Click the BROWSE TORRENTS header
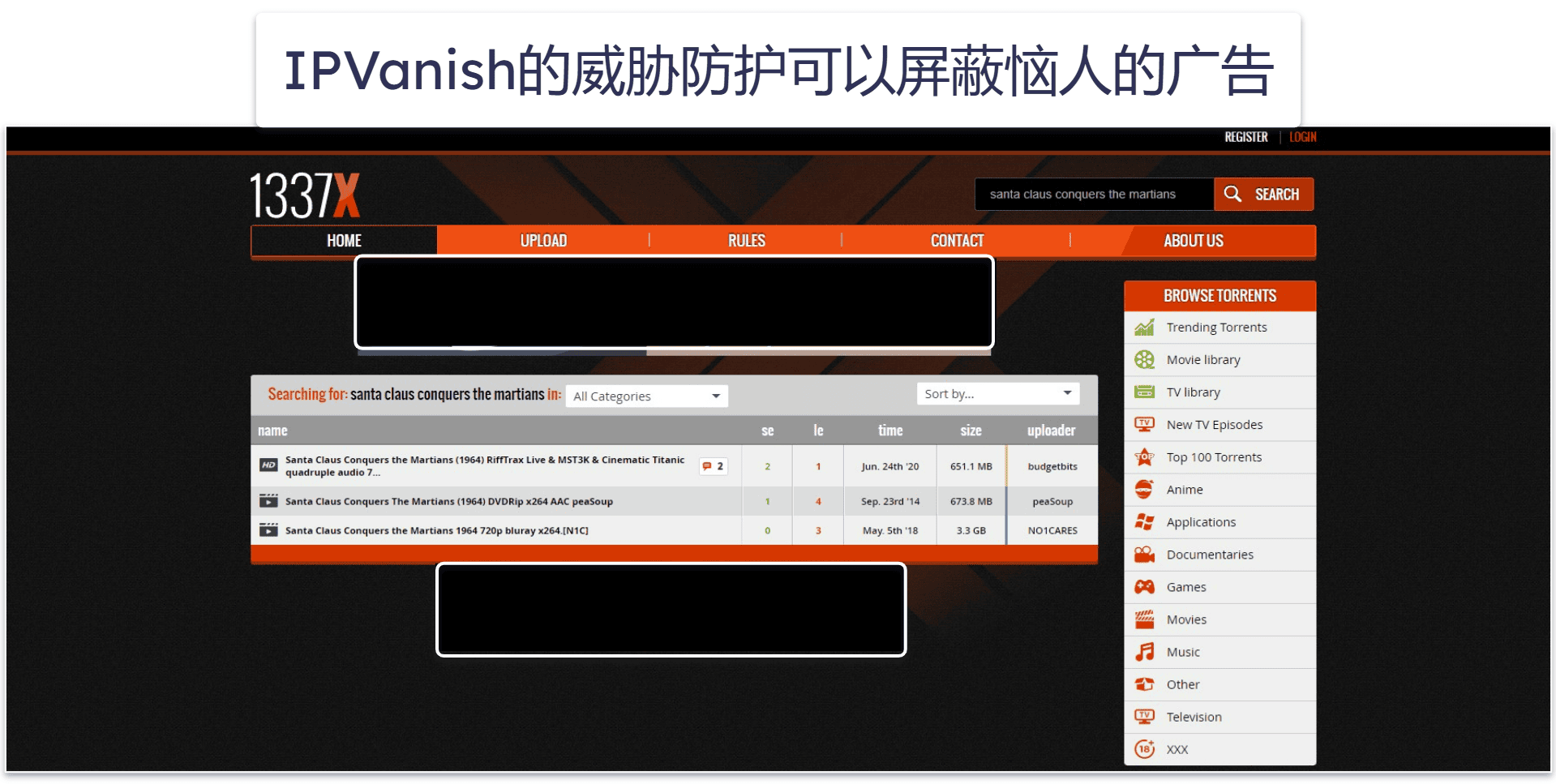Screen dimensions: 1556x784 1220,296
